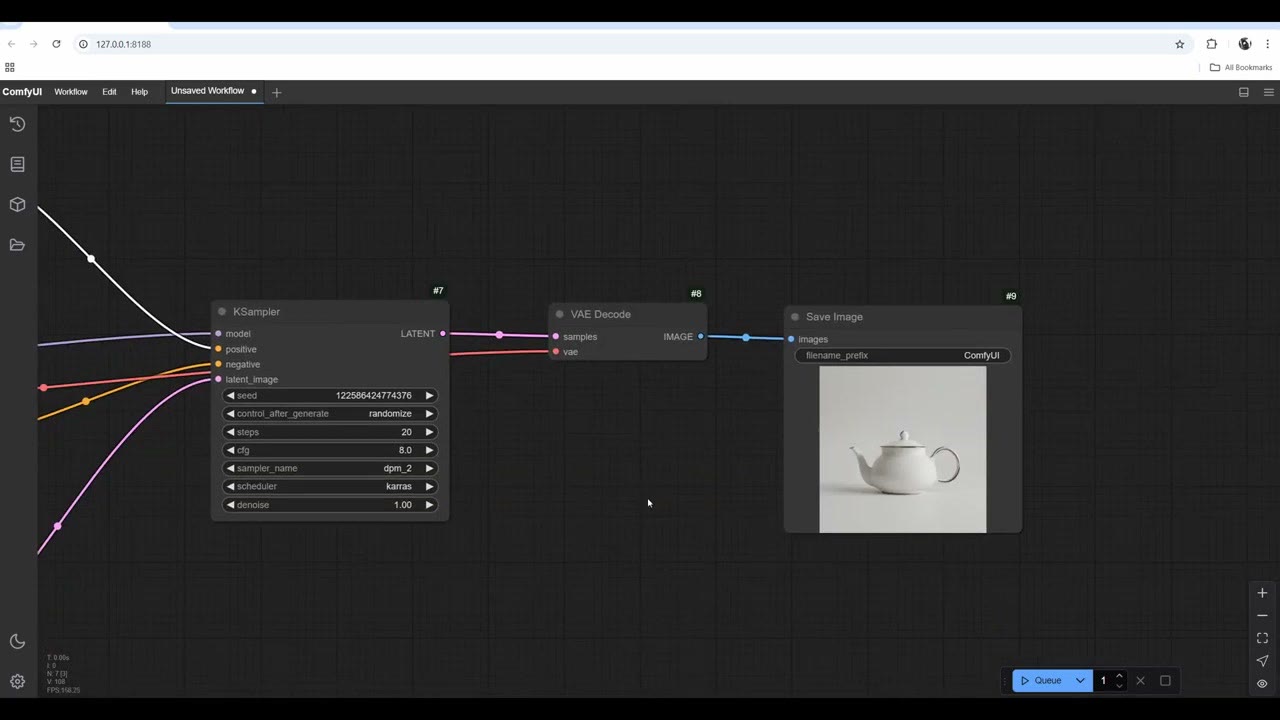Open the Edit menu
This screenshot has width=1280, height=720.
(x=109, y=92)
